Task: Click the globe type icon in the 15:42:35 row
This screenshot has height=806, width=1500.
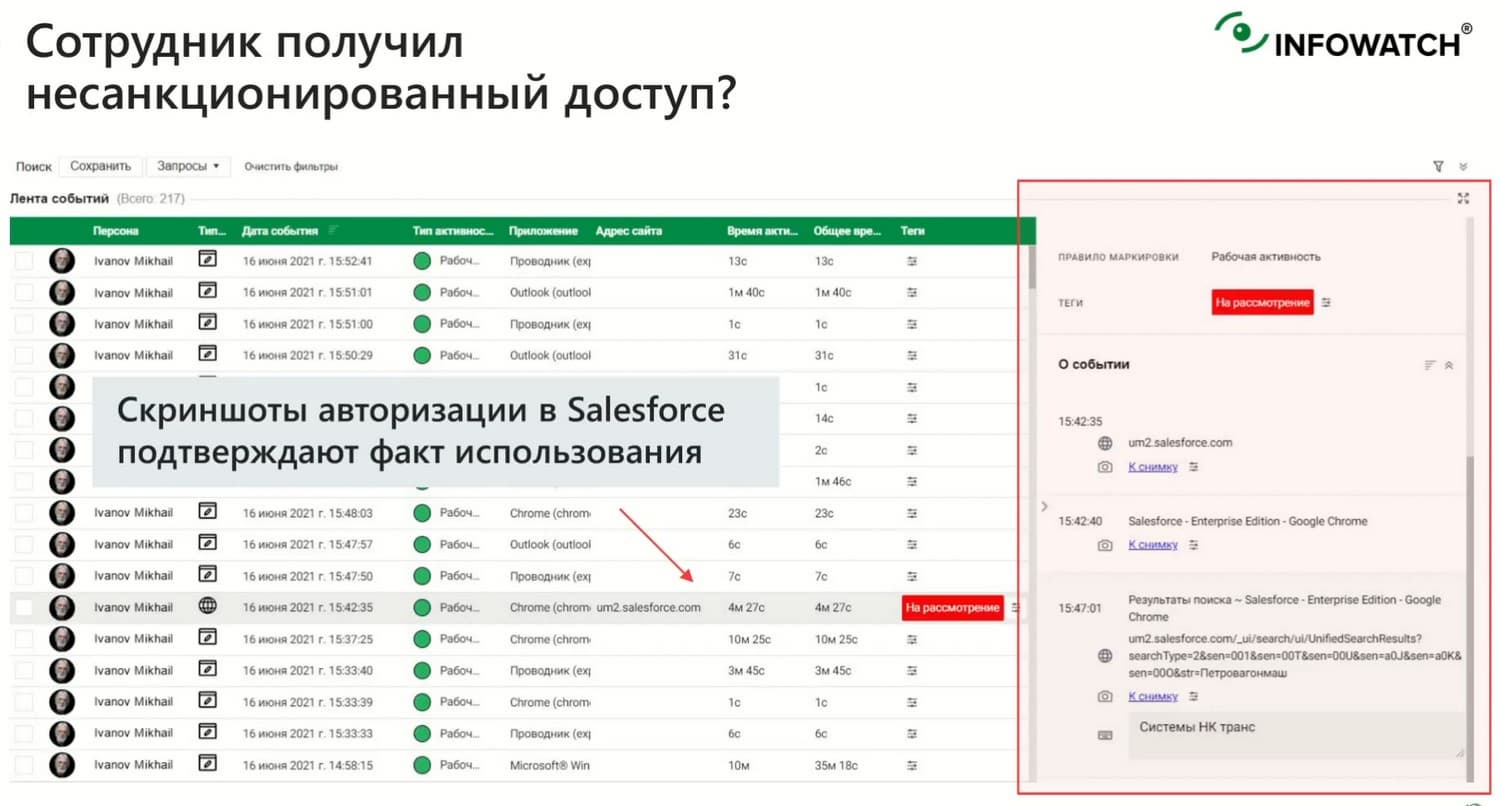Action: click(x=207, y=606)
